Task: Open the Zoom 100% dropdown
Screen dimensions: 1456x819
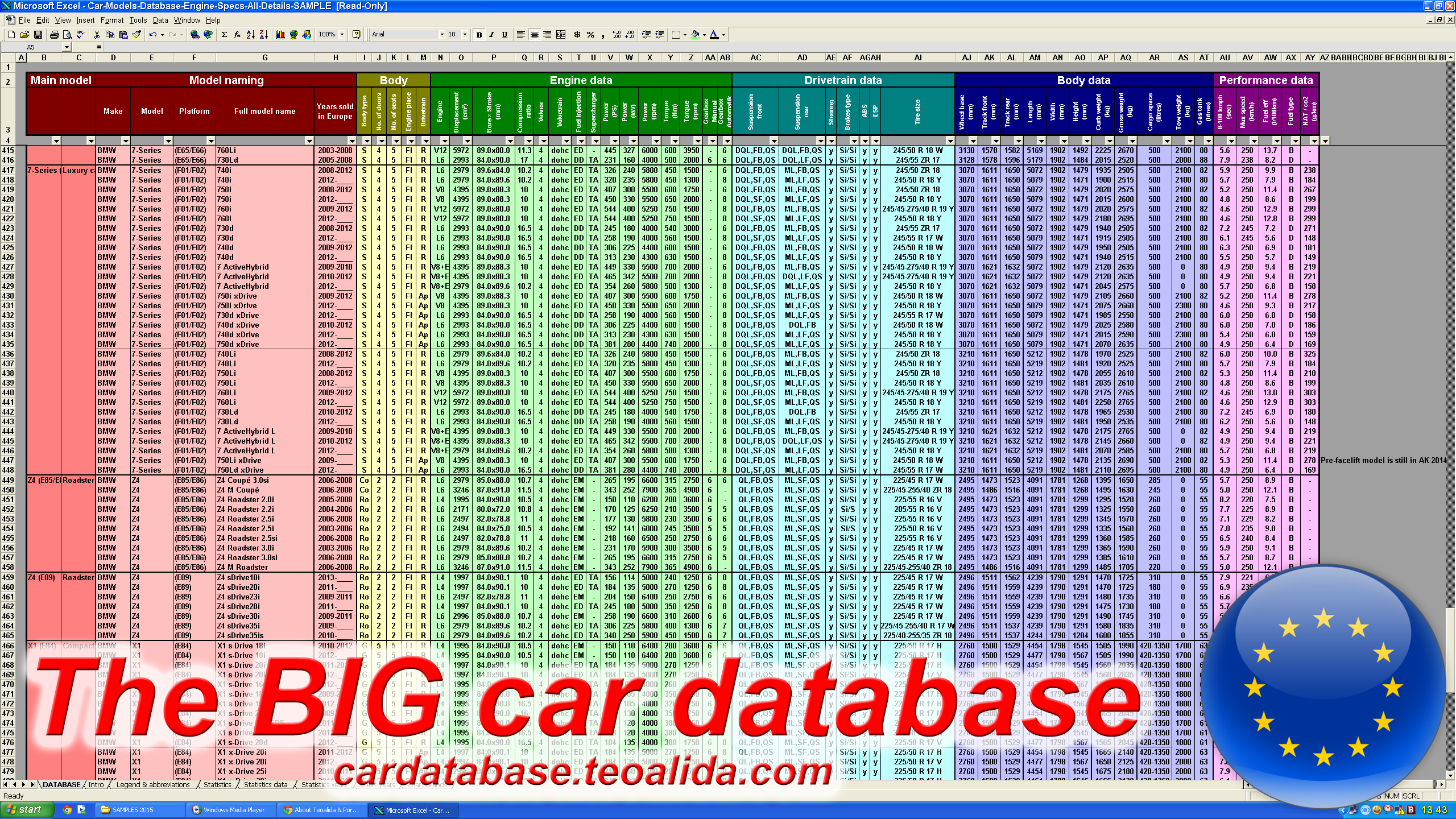Action: (x=342, y=35)
